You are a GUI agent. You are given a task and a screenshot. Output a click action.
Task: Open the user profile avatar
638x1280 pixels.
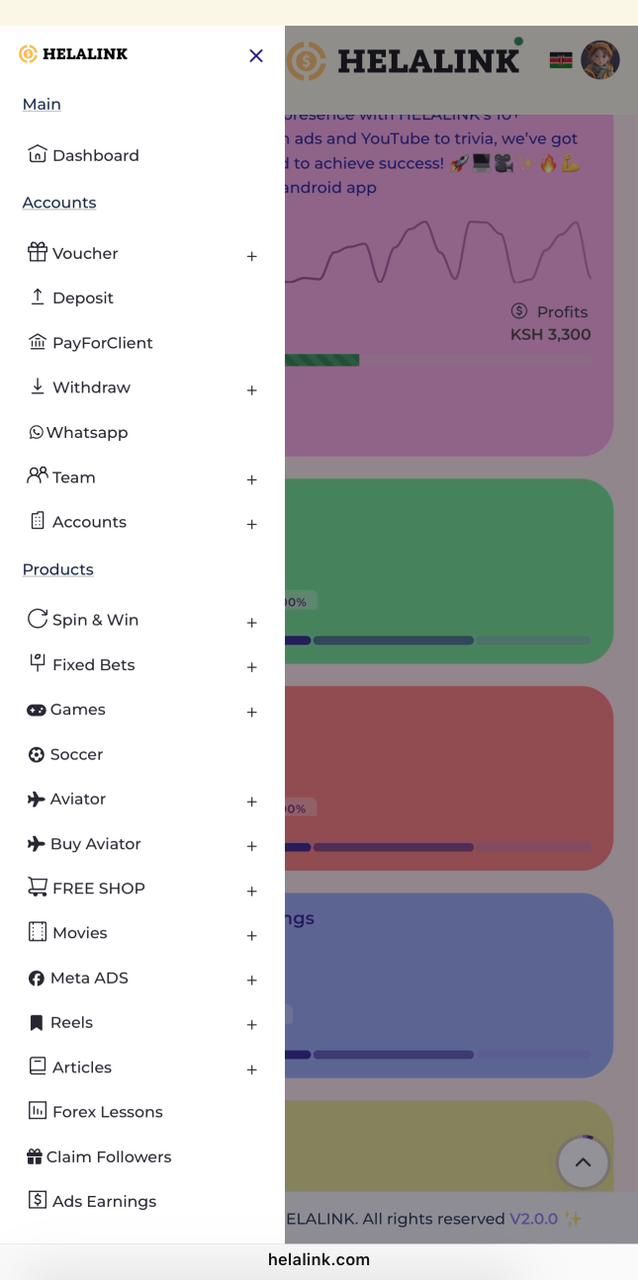[x=600, y=60]
